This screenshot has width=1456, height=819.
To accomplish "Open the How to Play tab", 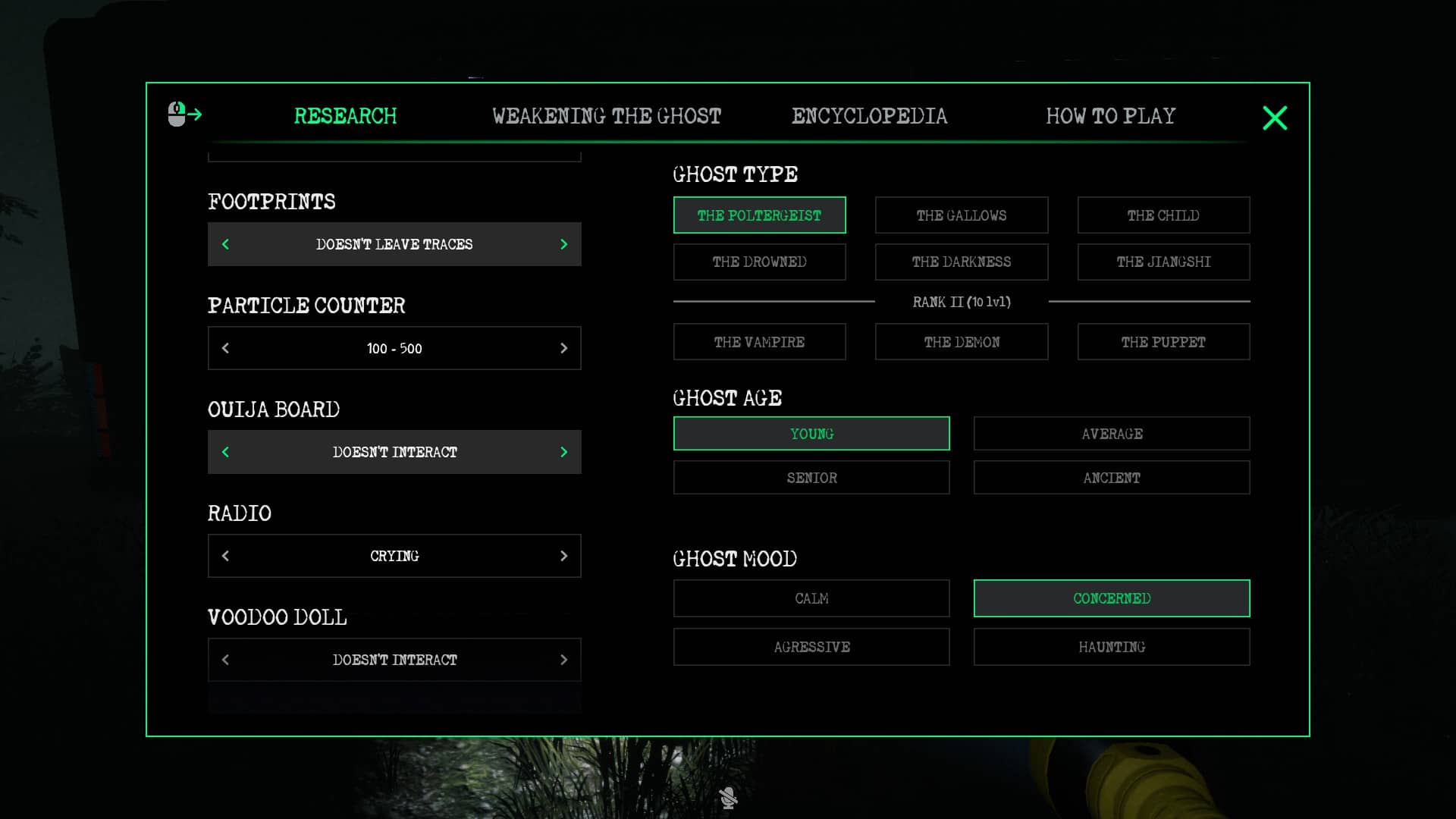I will [x=1111, y=116].
